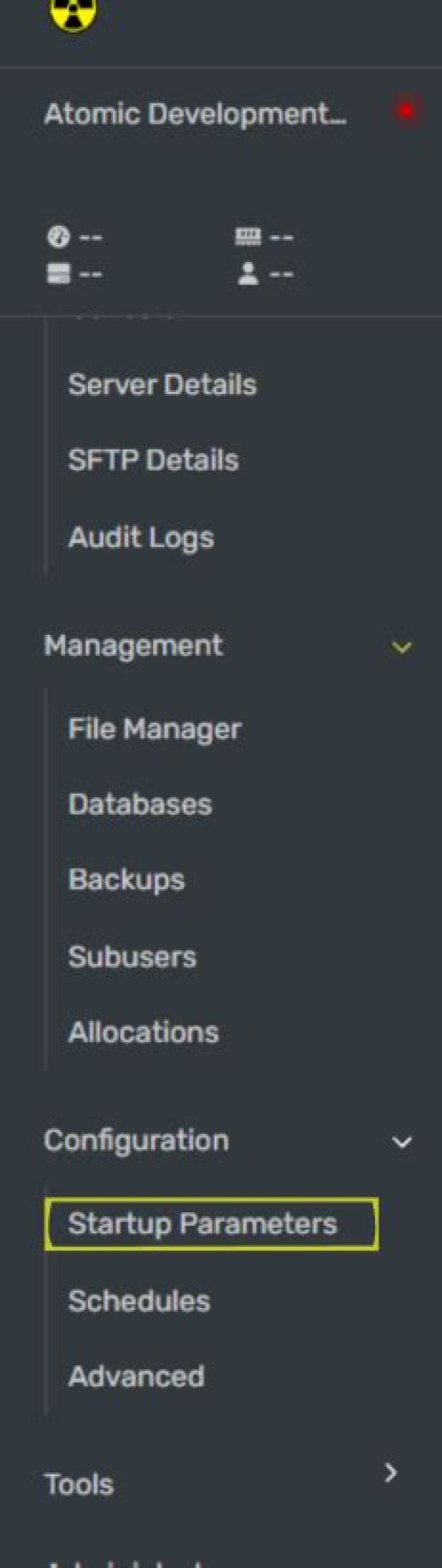Collapse the Management section chevron
This screenshot has height=1568, width=442.
click(401, 647)
